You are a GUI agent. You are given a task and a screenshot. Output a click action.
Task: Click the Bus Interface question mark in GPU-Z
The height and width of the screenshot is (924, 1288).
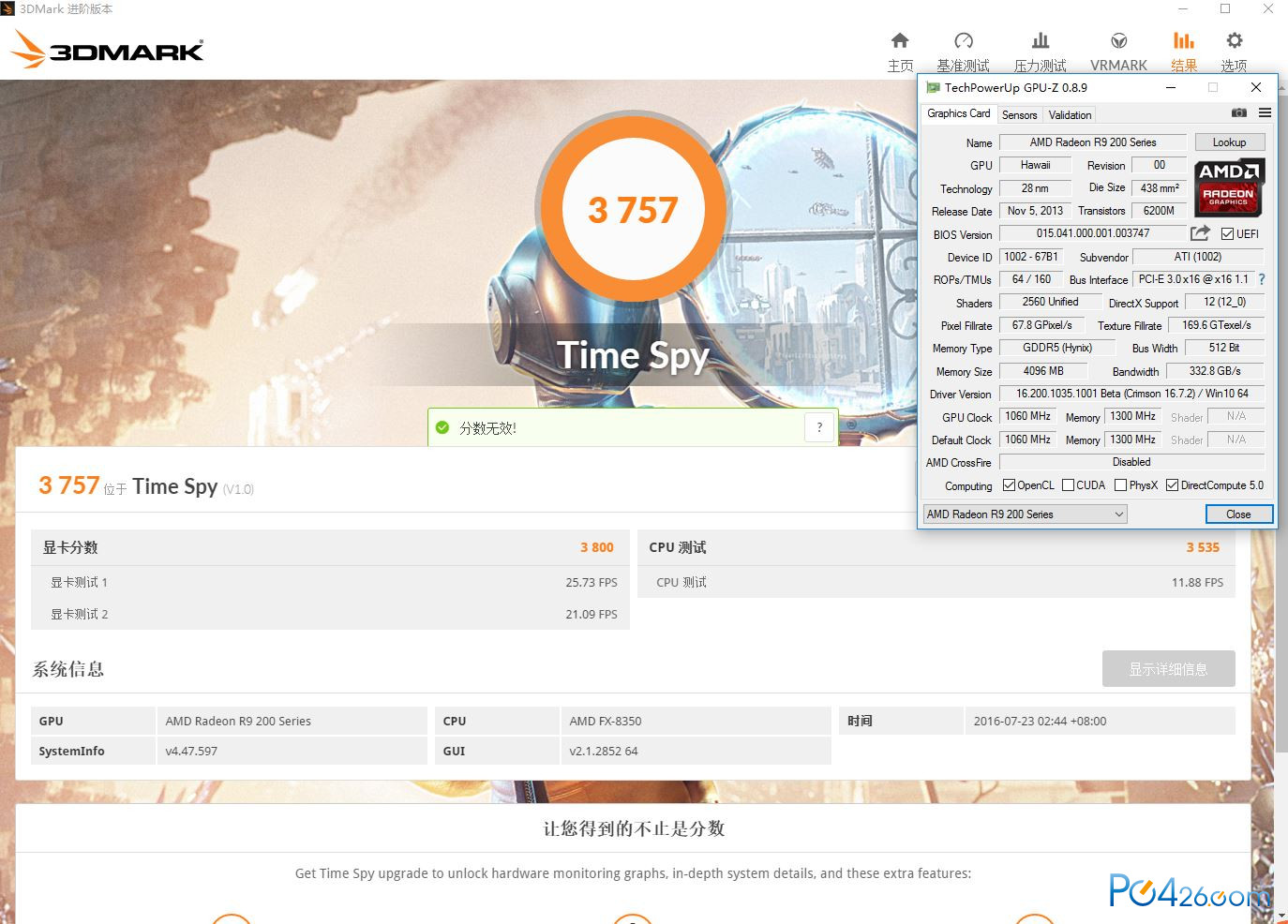coord(1262,279)
